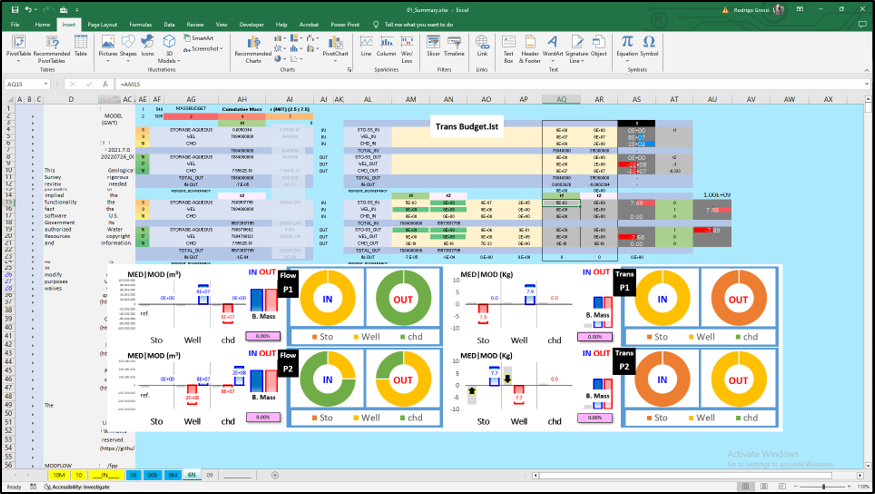The width and height of the screenshot is (875, 494).
Task: Switch to Page Layout view in status bar
Action: point(764,487)
